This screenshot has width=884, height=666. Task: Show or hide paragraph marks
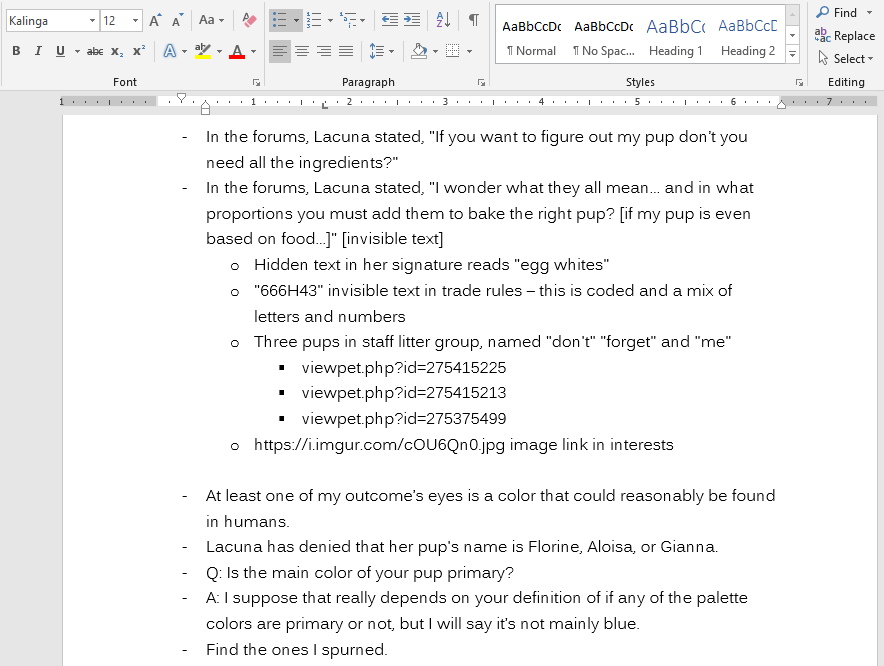click(x=474, y=21)
